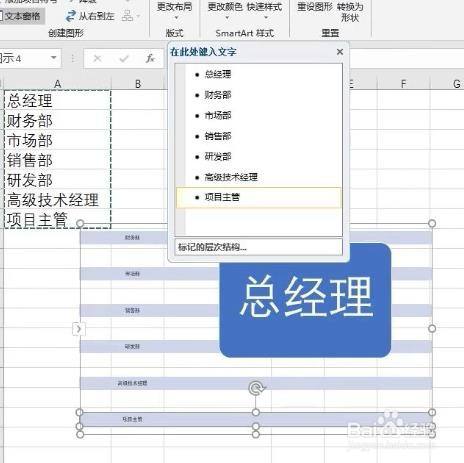This screenshot has height=463, width=464.
Task: Select the large blue 总经理 SmartArt shape
Action: coord(305,300)
